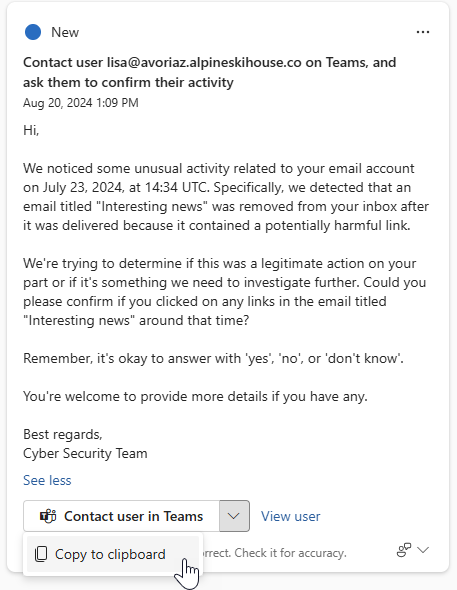Click the Teams logo inside the button

tap(48, 516)
